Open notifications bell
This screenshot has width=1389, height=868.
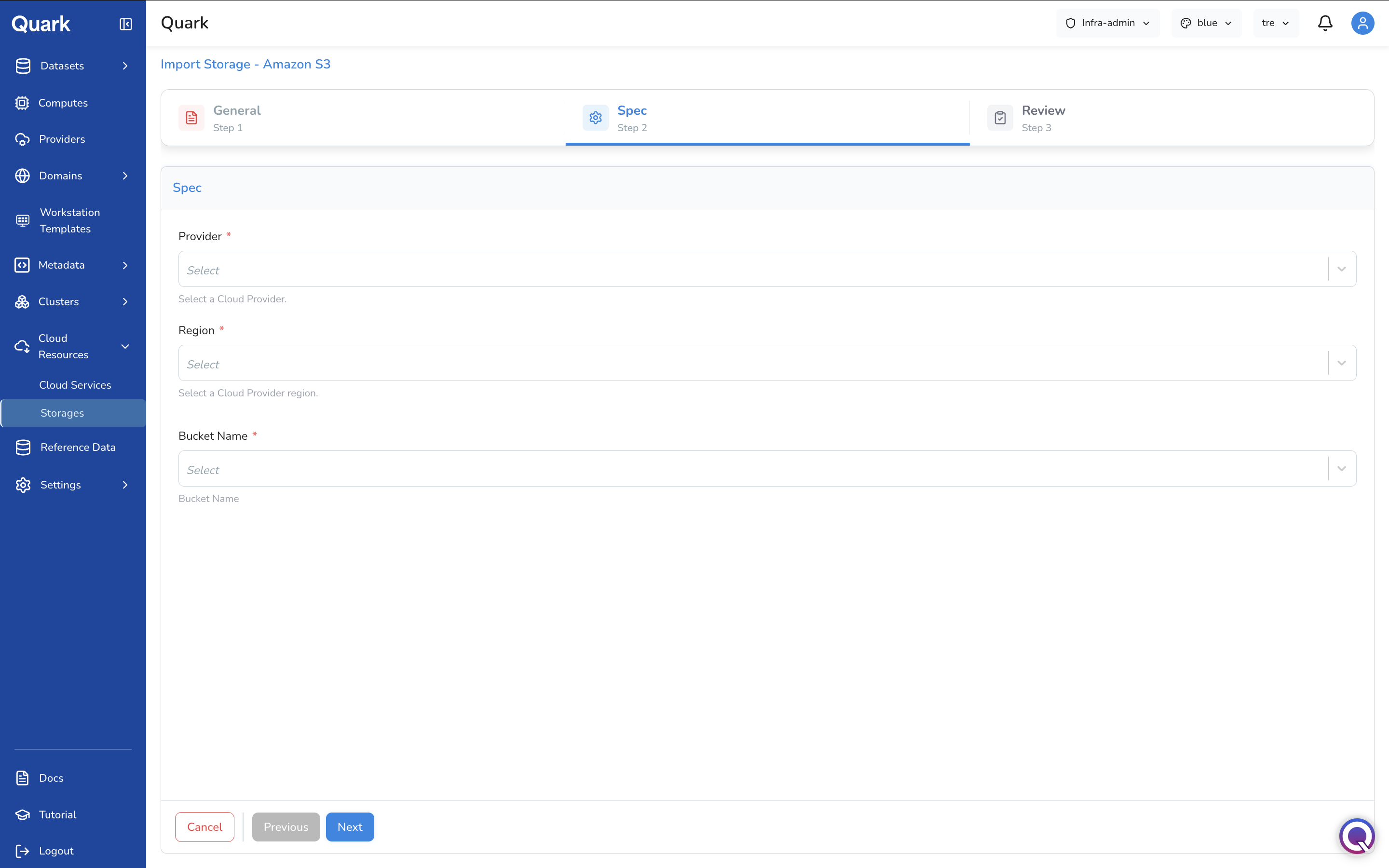click(x=1325, y=23)
